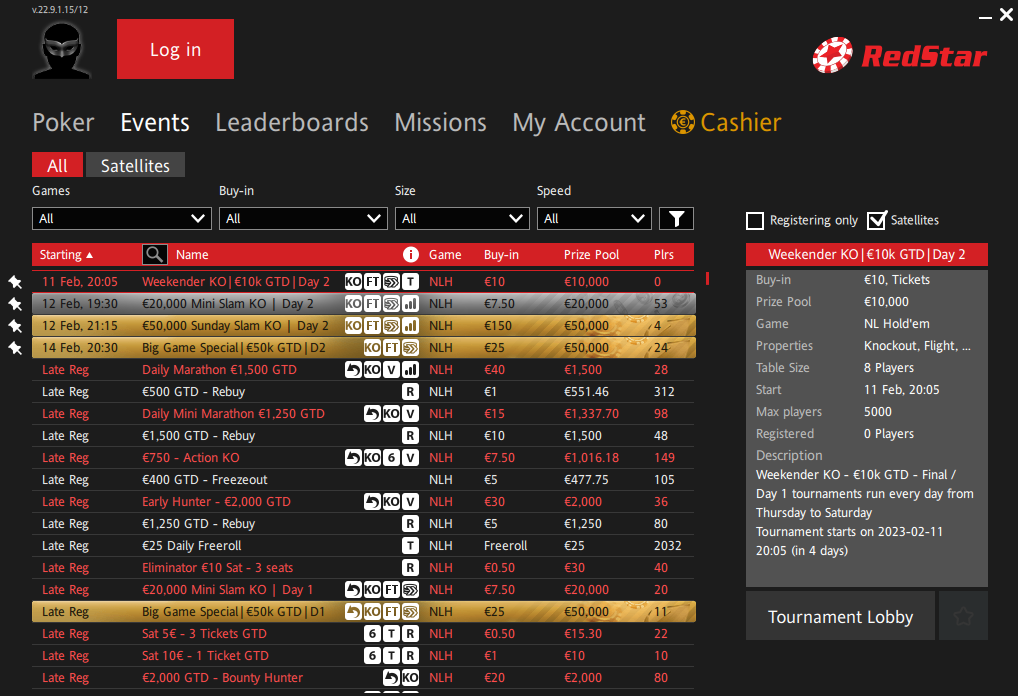Select the €1,500 GTD - Rebuy row
The width and height of the screenshot is (1018, 696).
pos(364,436)
